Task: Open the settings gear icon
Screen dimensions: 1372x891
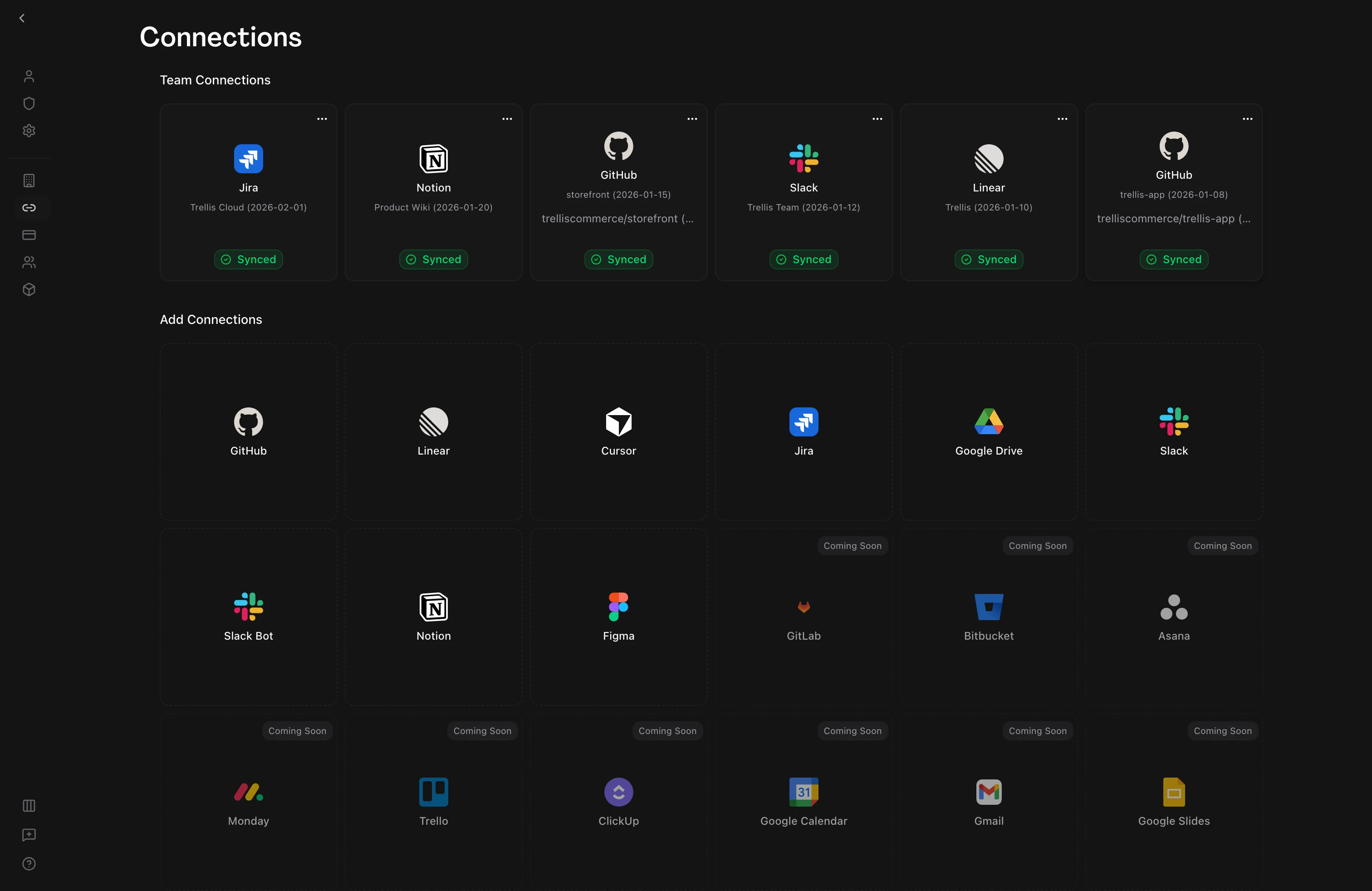Action: (x=29, y=130)
